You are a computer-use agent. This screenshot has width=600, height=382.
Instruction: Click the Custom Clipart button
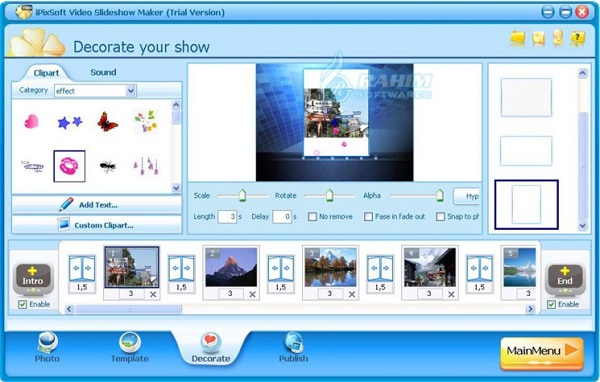(x=96, y=225)
